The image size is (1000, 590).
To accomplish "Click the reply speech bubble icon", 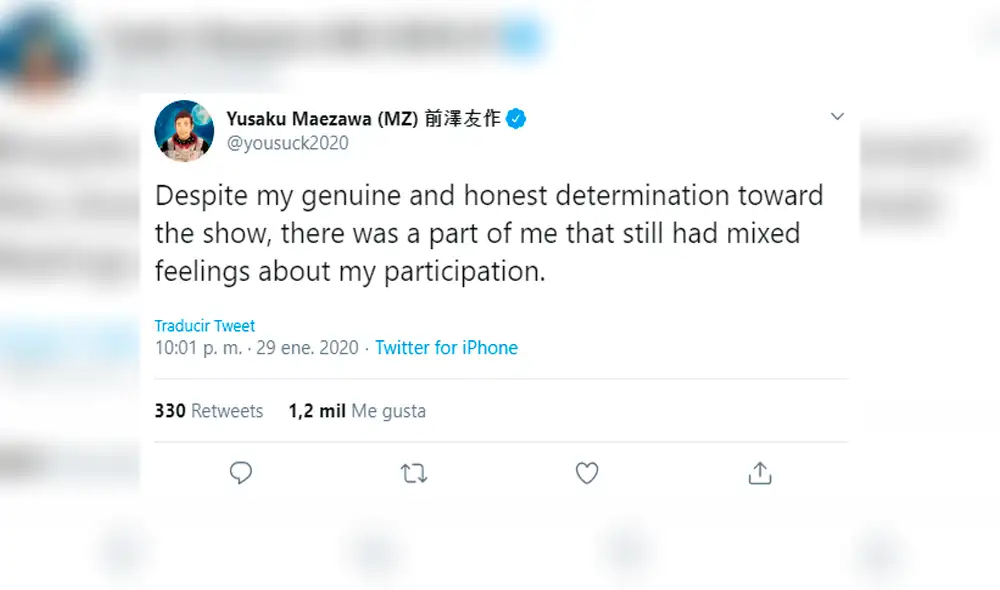I will click(x=241, y=472).
